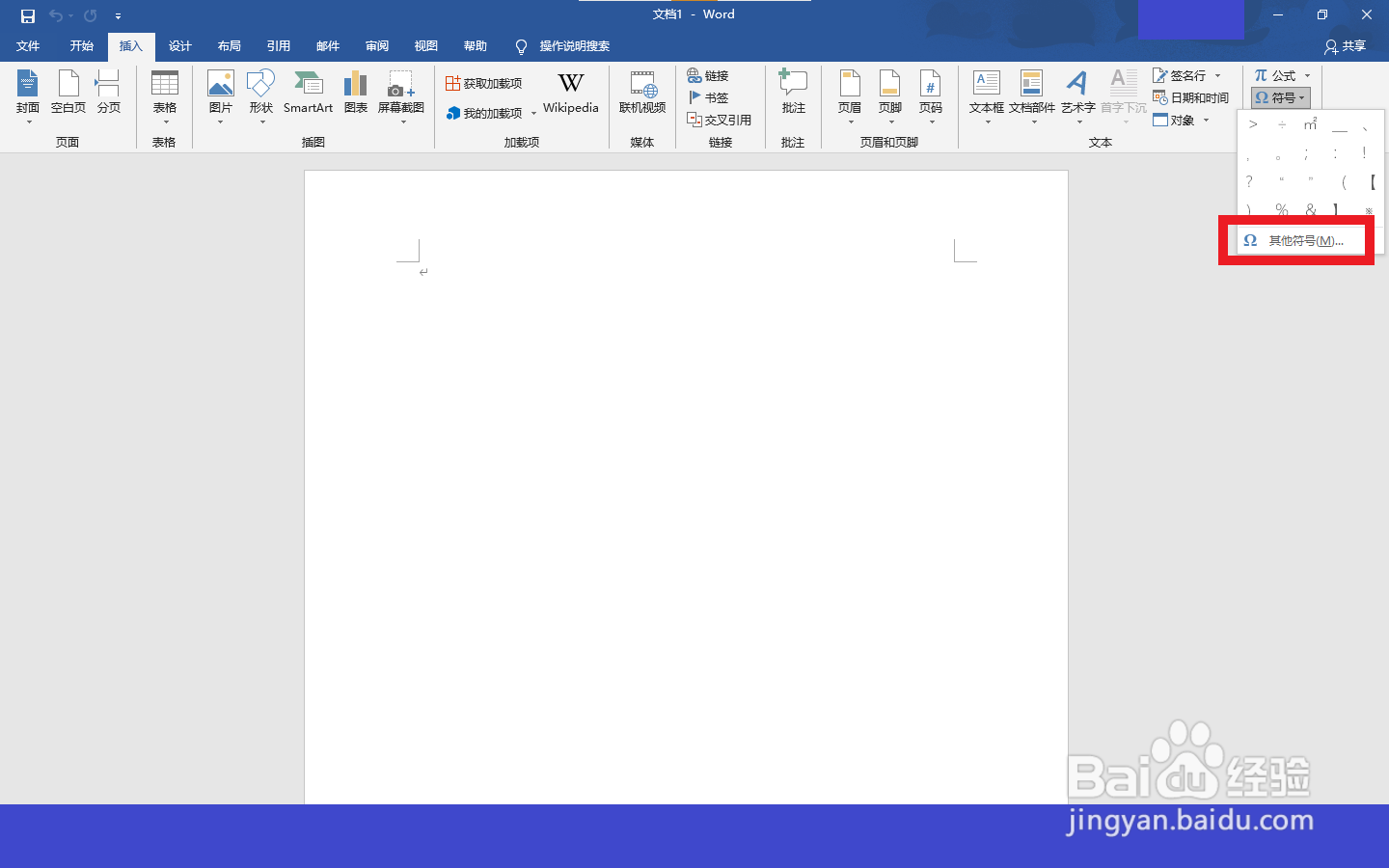Insert a 空白页 blank page
This screenshot has height=868, width=1389.
click(x=68, y=94)
